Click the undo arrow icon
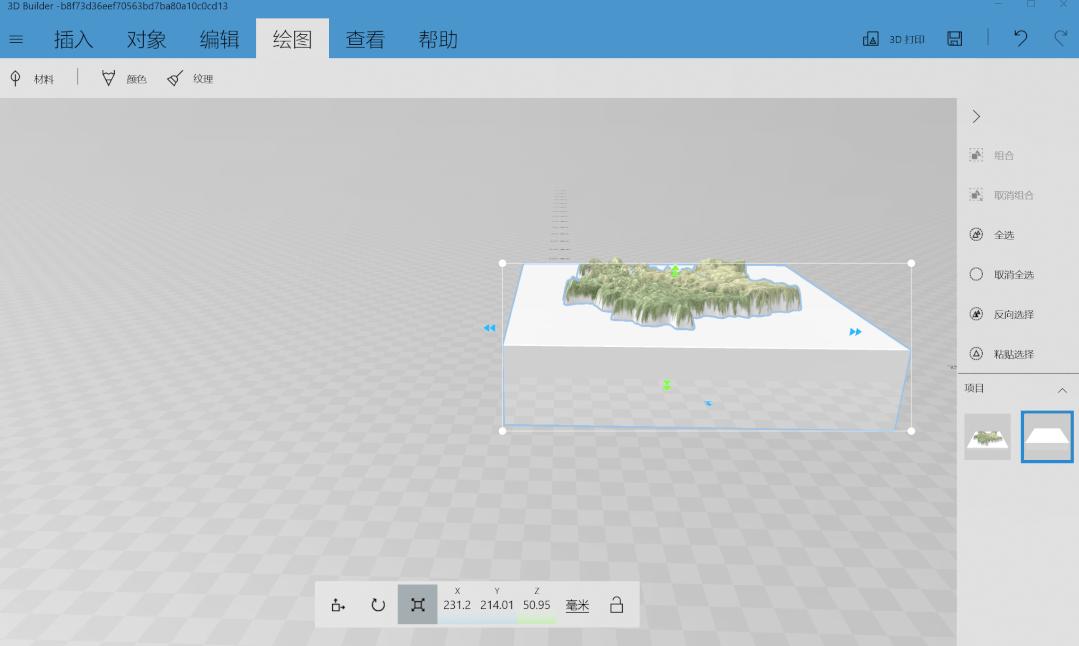The height and width of the screenshot is (646, 1079). point(1018,38)
